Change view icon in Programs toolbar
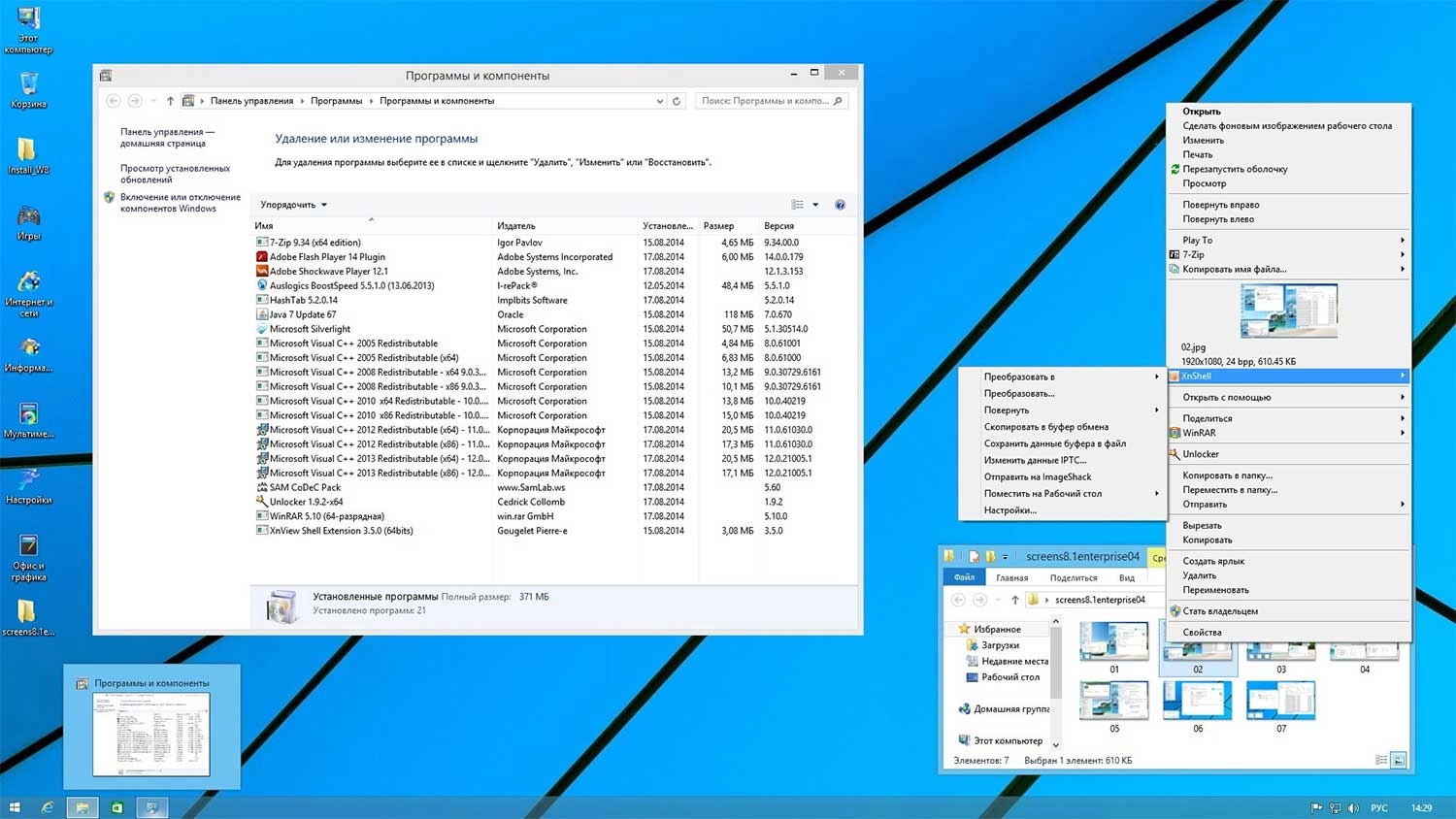Screen dimensions: 1456x819 pyautogui.click(x=798, y=205)
